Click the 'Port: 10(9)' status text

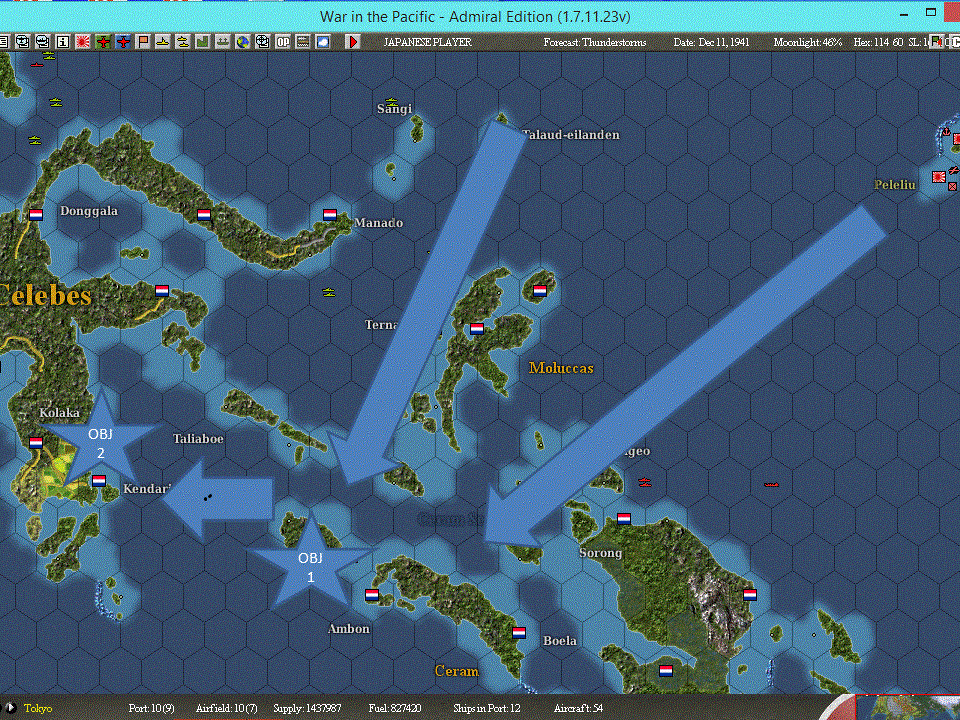tap(151, 708)
